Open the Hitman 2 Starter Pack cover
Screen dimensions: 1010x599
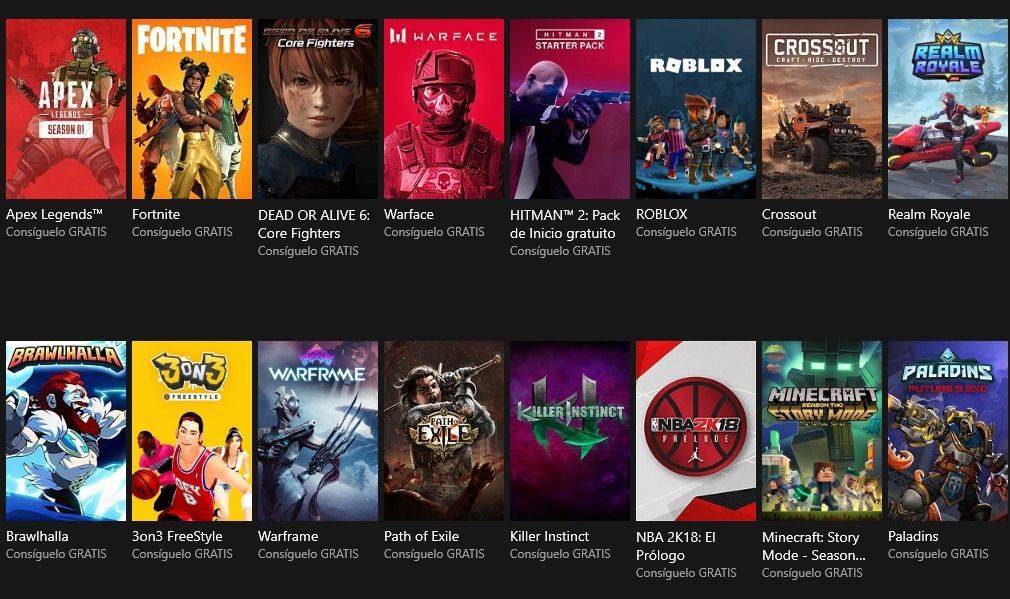pyautogui.click(x=570, y=109)
